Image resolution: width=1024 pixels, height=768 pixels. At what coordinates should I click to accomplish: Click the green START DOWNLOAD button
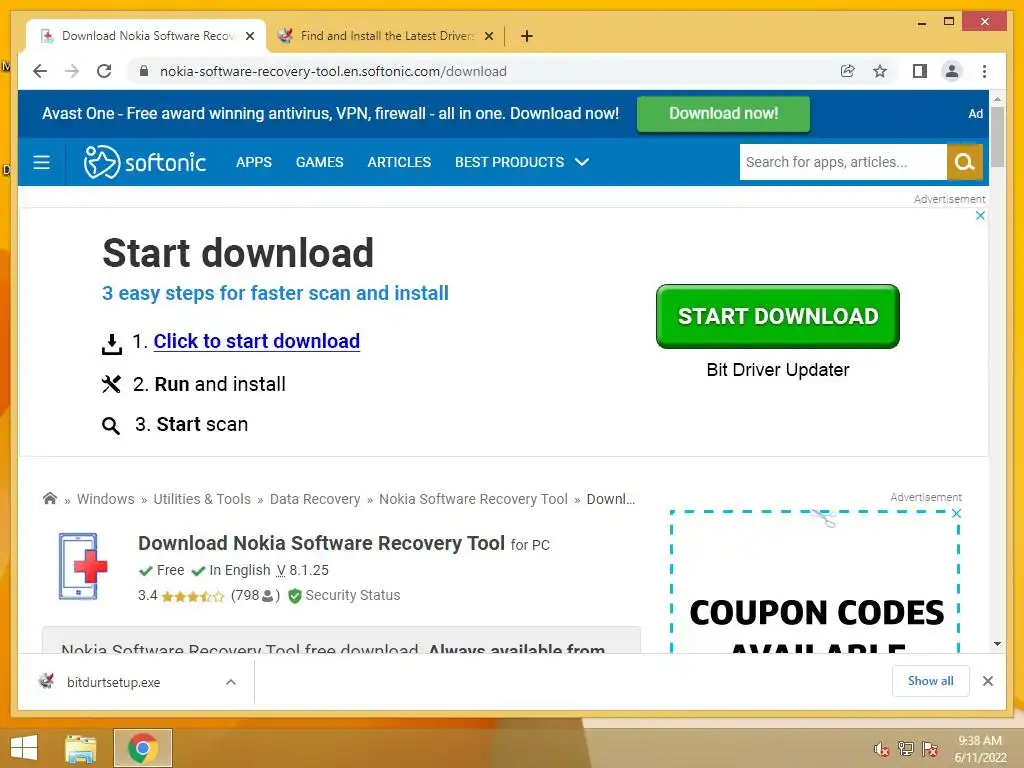pyautogui.click(x=778, y=316)
